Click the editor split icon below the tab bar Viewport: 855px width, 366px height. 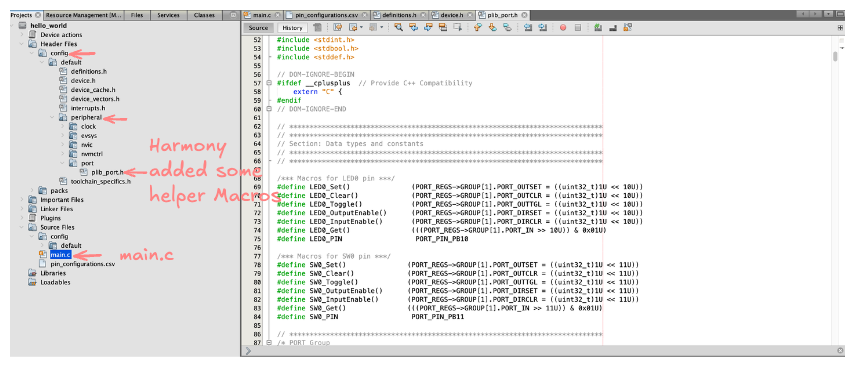[840, 28]
